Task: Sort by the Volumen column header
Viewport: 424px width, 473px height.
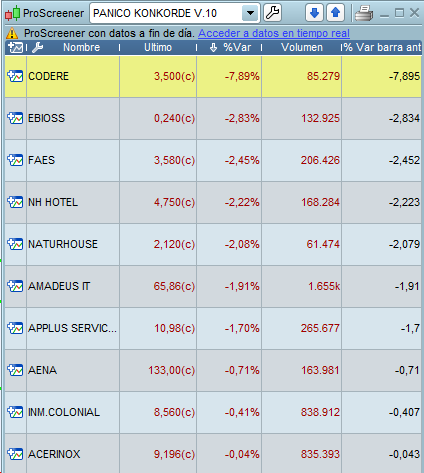Action: tap(302, 48)
